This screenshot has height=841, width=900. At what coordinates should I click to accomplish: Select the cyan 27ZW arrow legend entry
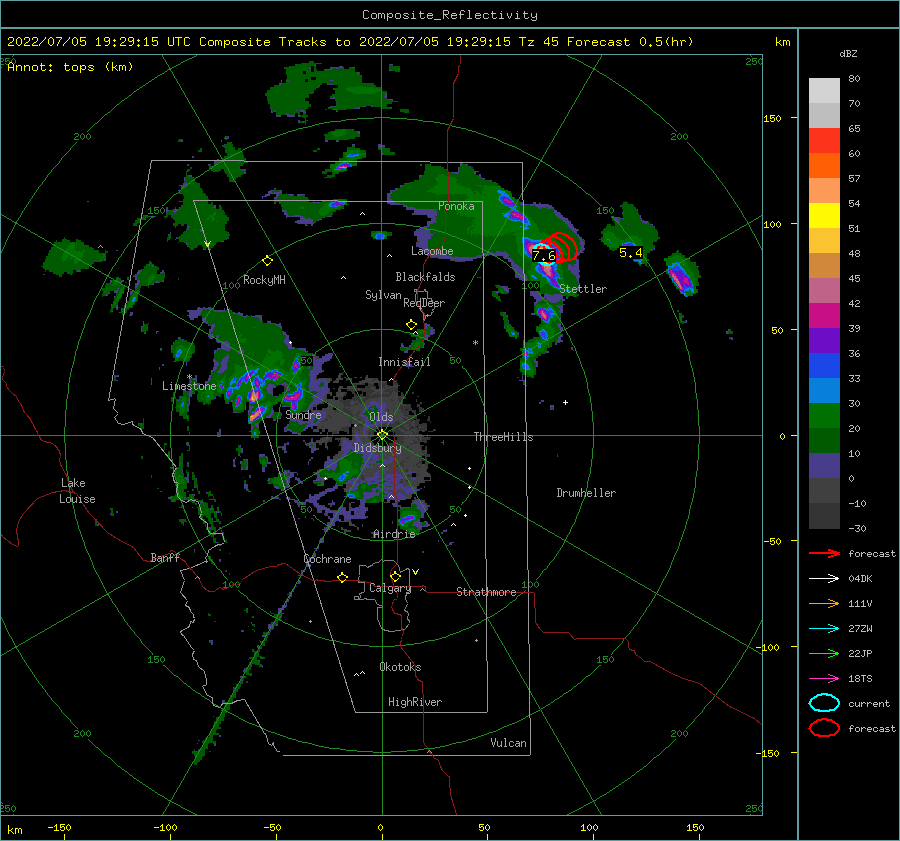coord(824,629)
